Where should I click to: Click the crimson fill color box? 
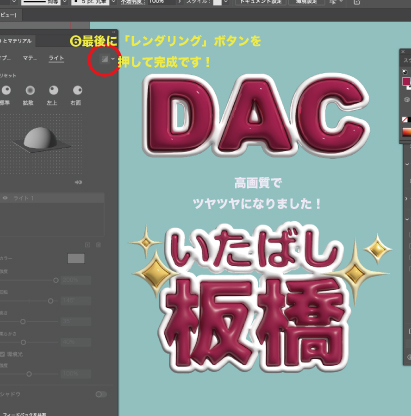[x=406, y=81]
